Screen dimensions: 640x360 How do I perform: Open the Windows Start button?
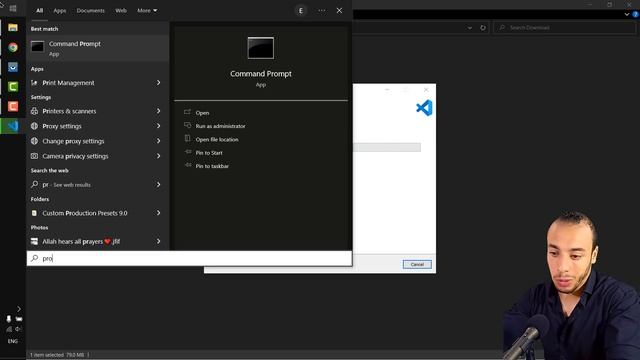pos(13,8)
